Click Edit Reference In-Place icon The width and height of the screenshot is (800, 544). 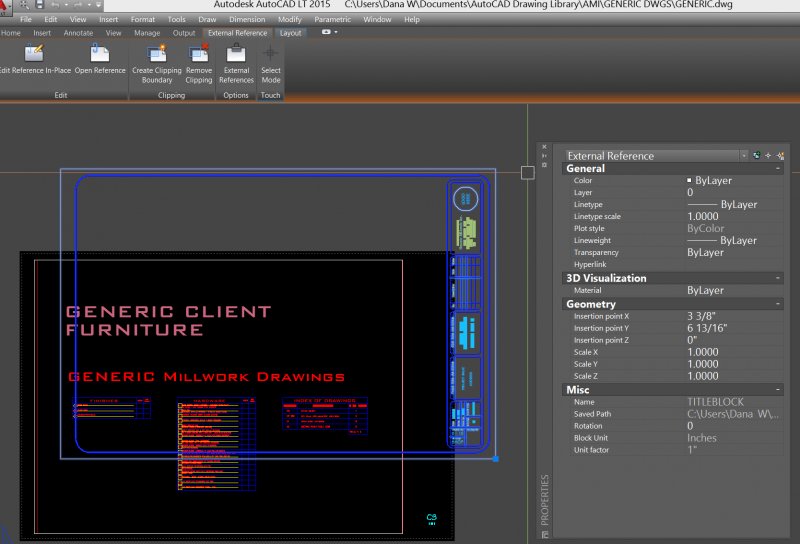(x=34, y=53)
